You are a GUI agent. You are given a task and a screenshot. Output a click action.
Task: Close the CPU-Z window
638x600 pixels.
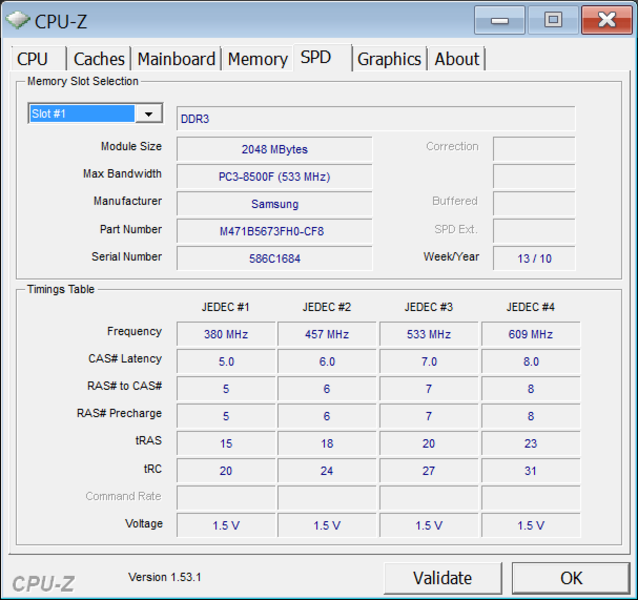[606, 20]
